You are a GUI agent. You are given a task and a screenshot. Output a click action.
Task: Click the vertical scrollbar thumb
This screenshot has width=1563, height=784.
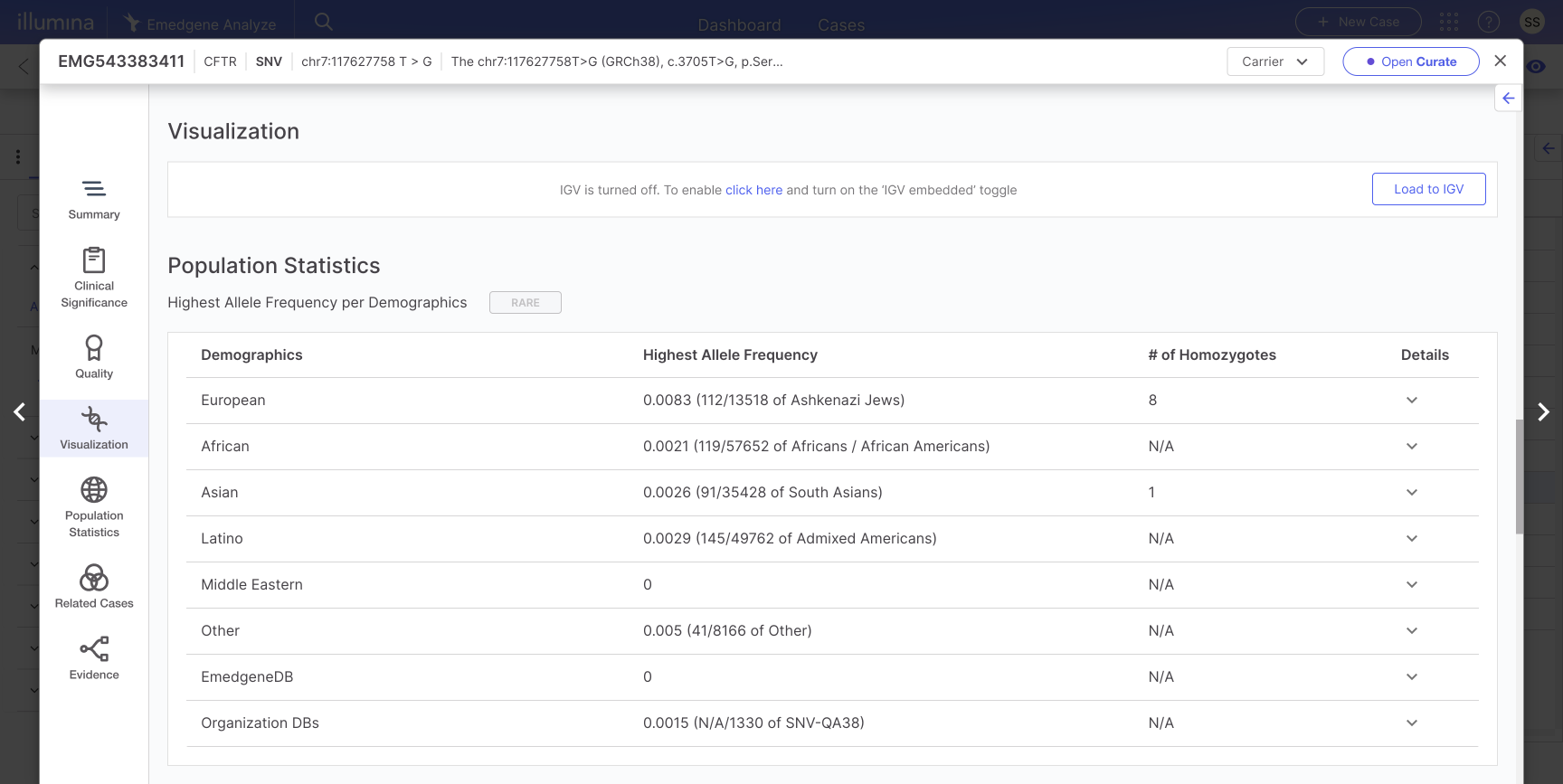tap(1519, 476)
